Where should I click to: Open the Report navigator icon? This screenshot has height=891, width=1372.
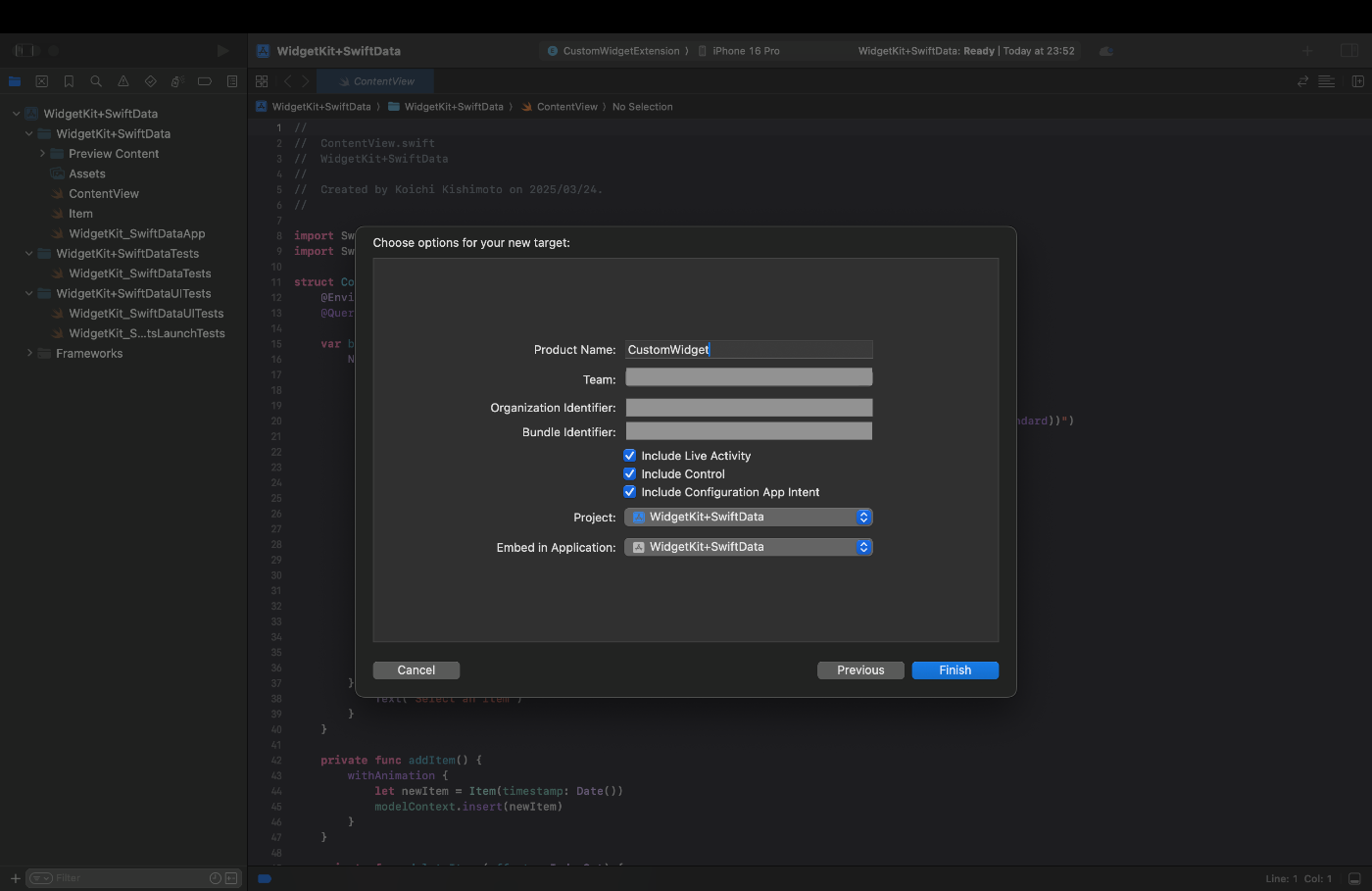point(232,81)
